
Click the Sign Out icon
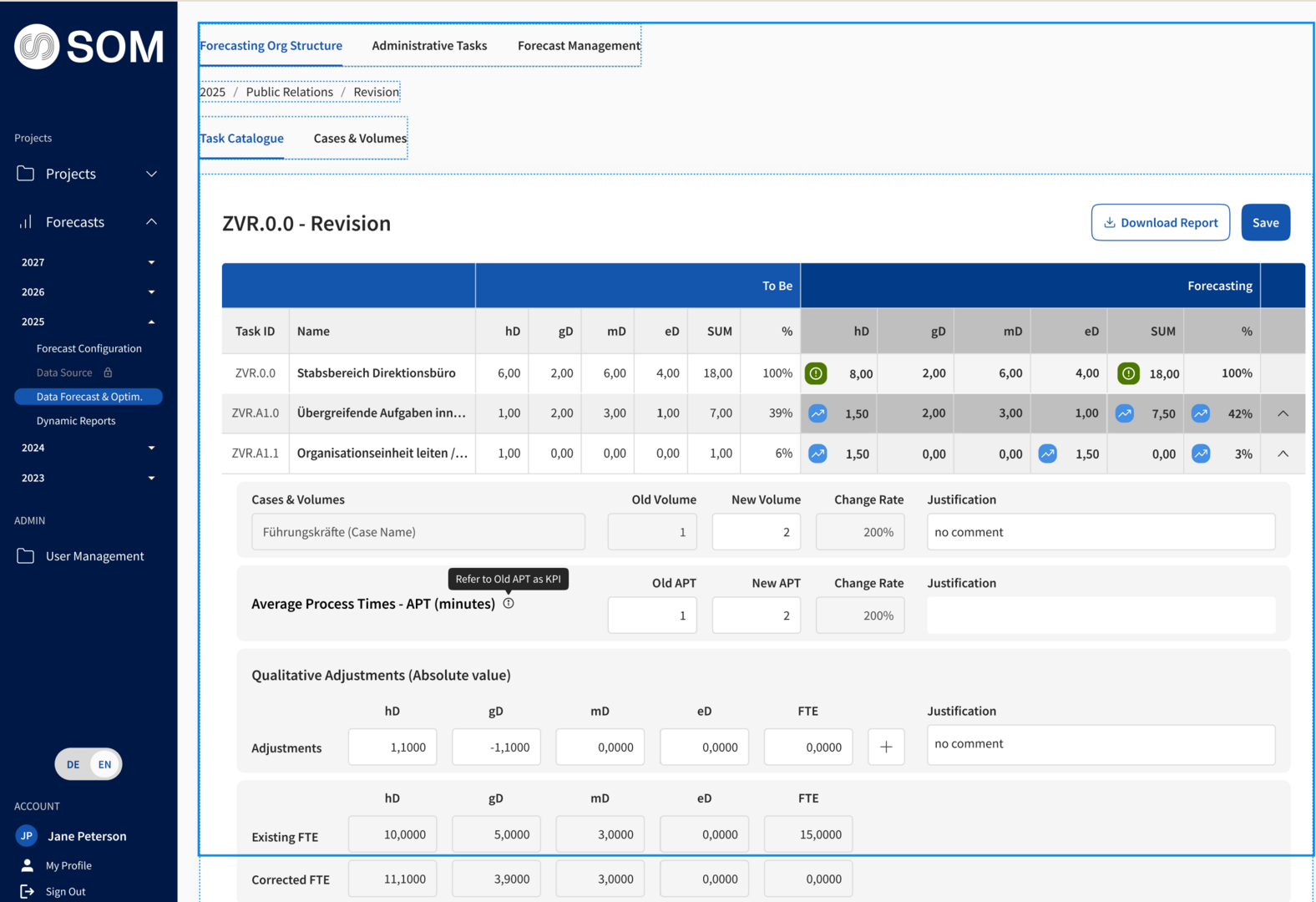[27, 891]
